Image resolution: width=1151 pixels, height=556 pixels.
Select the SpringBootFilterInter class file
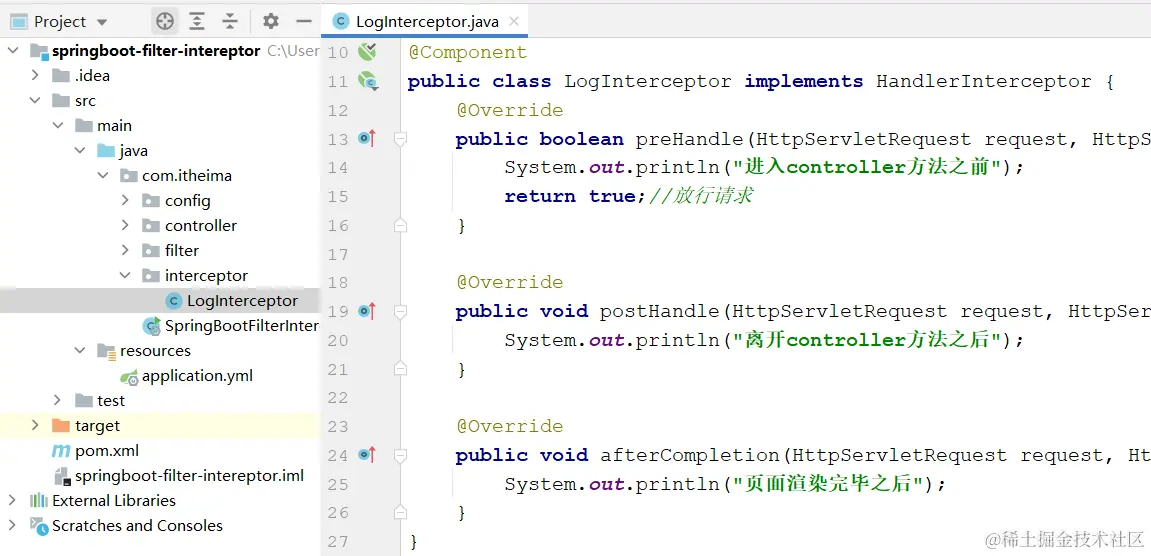160,325
